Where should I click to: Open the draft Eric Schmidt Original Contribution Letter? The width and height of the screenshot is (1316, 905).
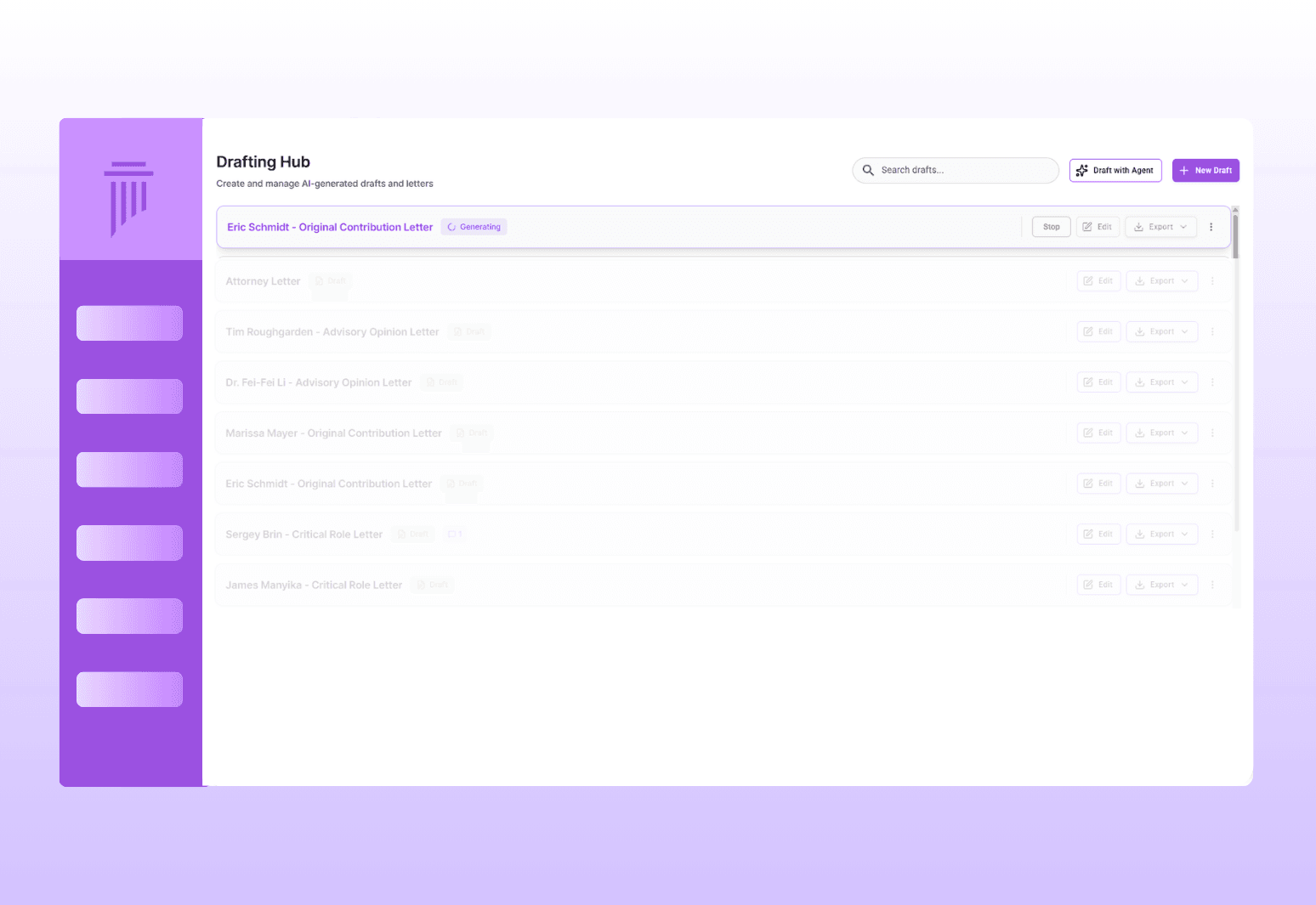pos(328,484)
